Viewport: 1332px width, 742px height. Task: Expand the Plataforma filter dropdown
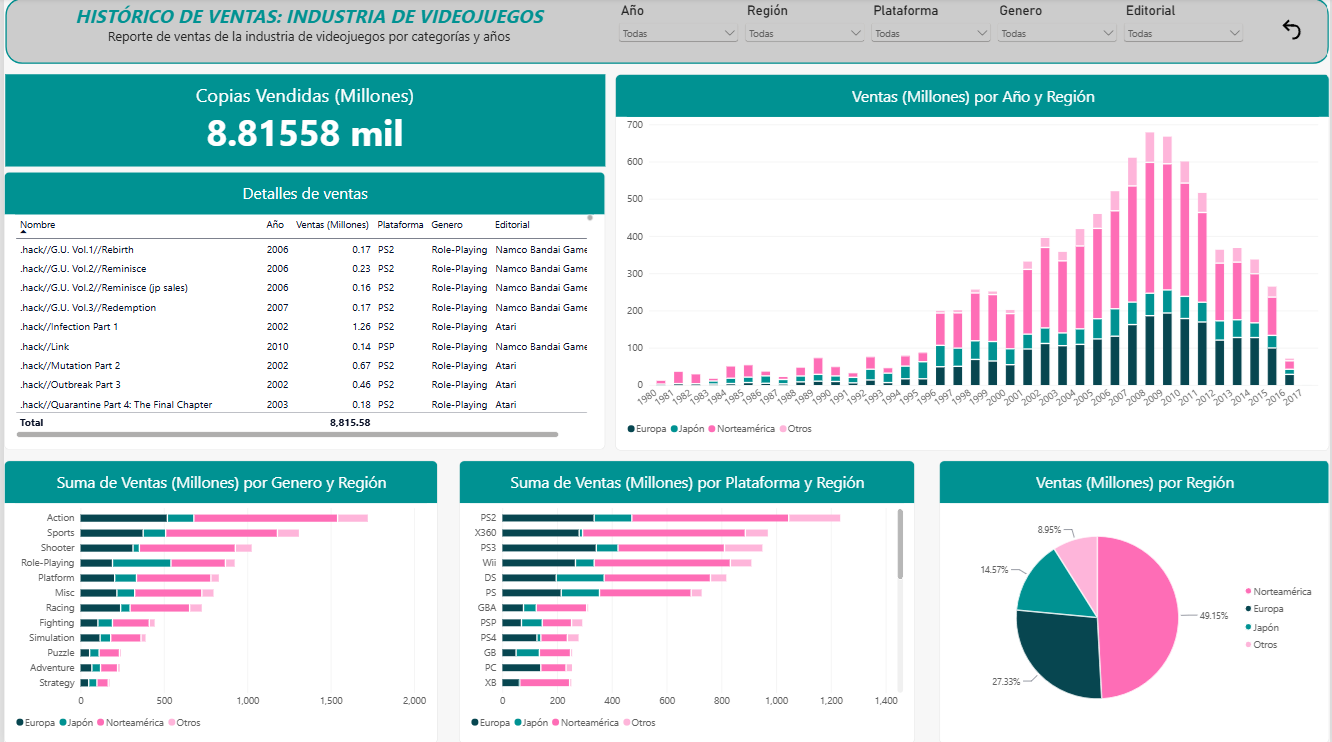[931, 33]
